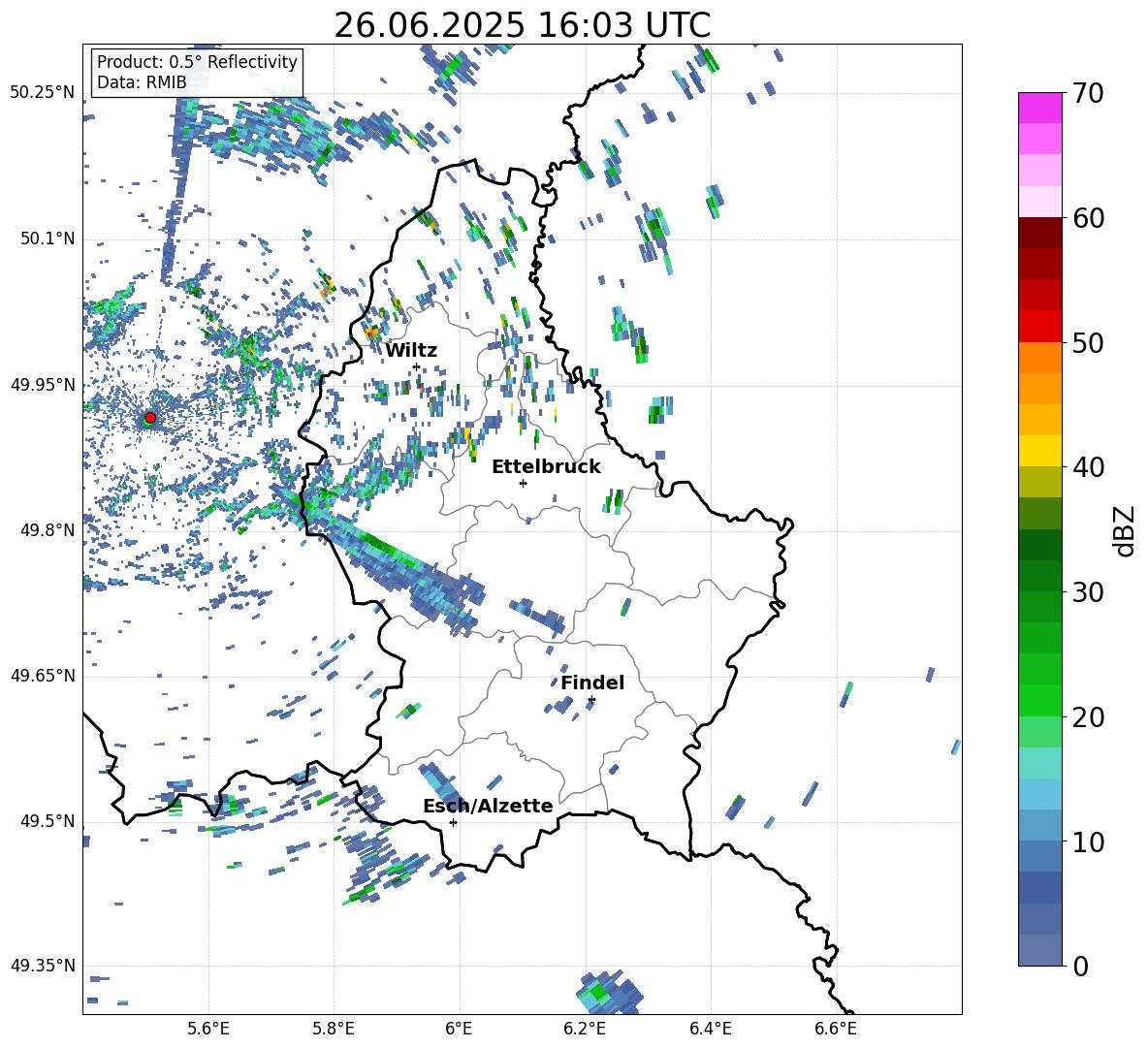This screenshot has height=1048, width=1148.
Task: Click the 6.4°E longitude label
Action: (710, 1029)
